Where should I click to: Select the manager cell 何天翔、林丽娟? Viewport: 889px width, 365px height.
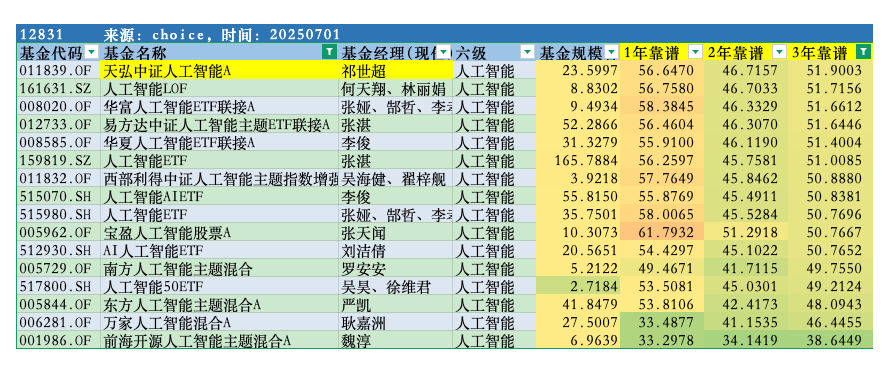pyautogui.click(x=396, y=89)
